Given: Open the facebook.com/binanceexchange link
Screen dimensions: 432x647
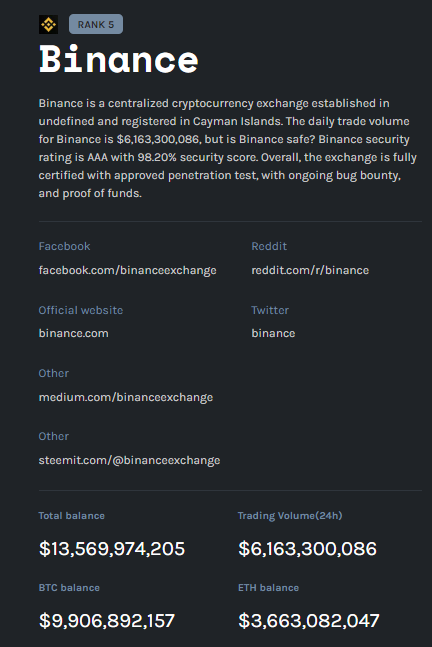Looking at the screenshot, I should coord(127,270).
